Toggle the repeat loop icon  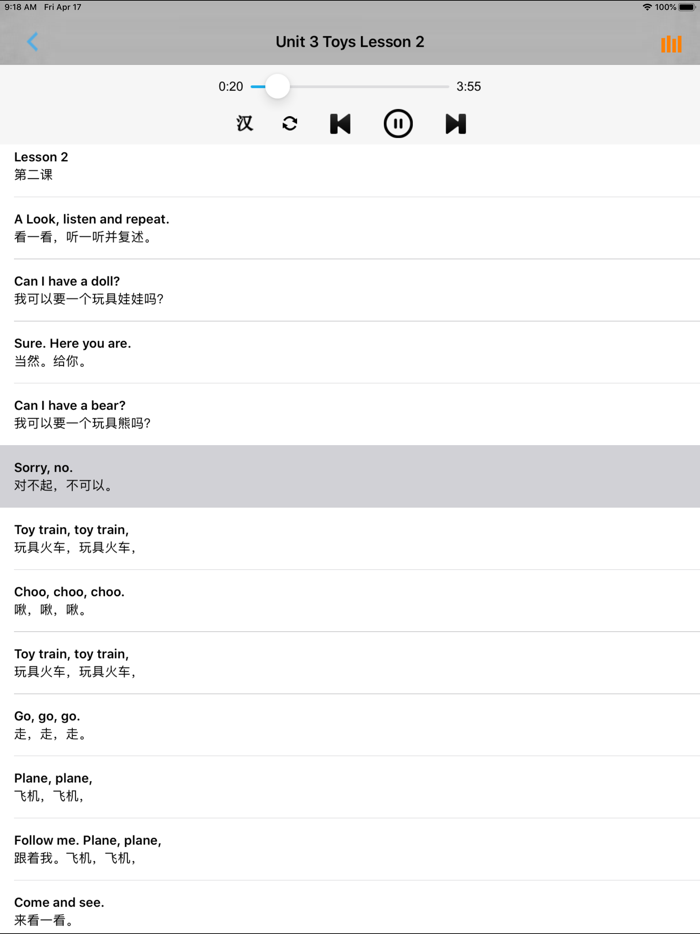290,124
